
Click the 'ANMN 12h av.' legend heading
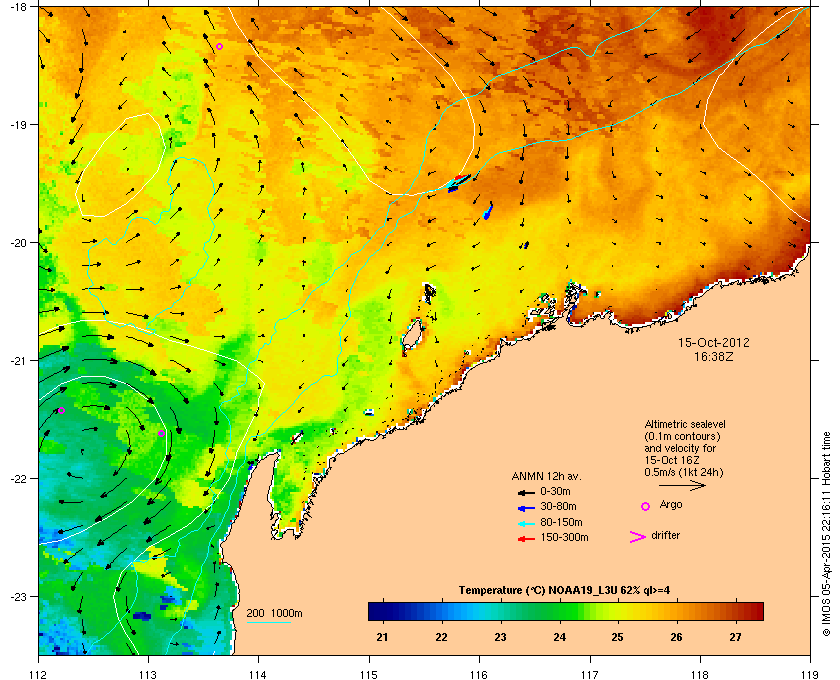546,476
